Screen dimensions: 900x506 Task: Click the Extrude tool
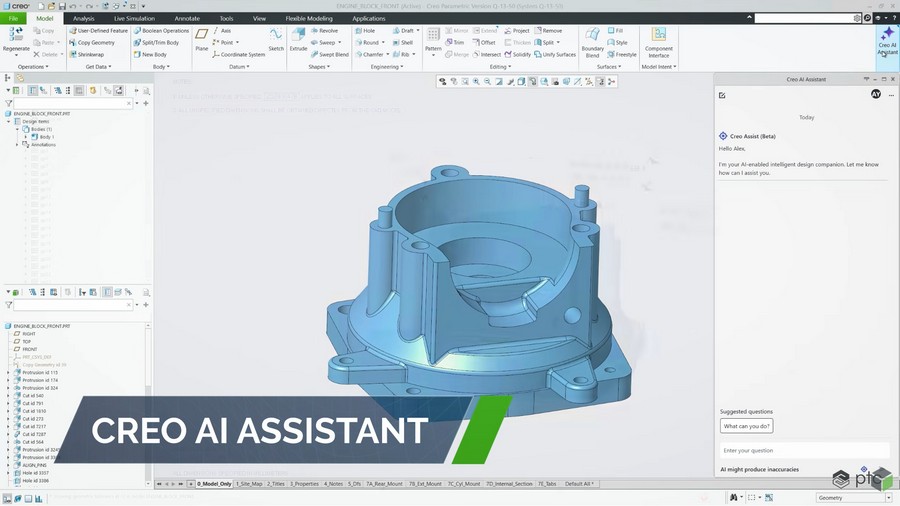point(298,40)
